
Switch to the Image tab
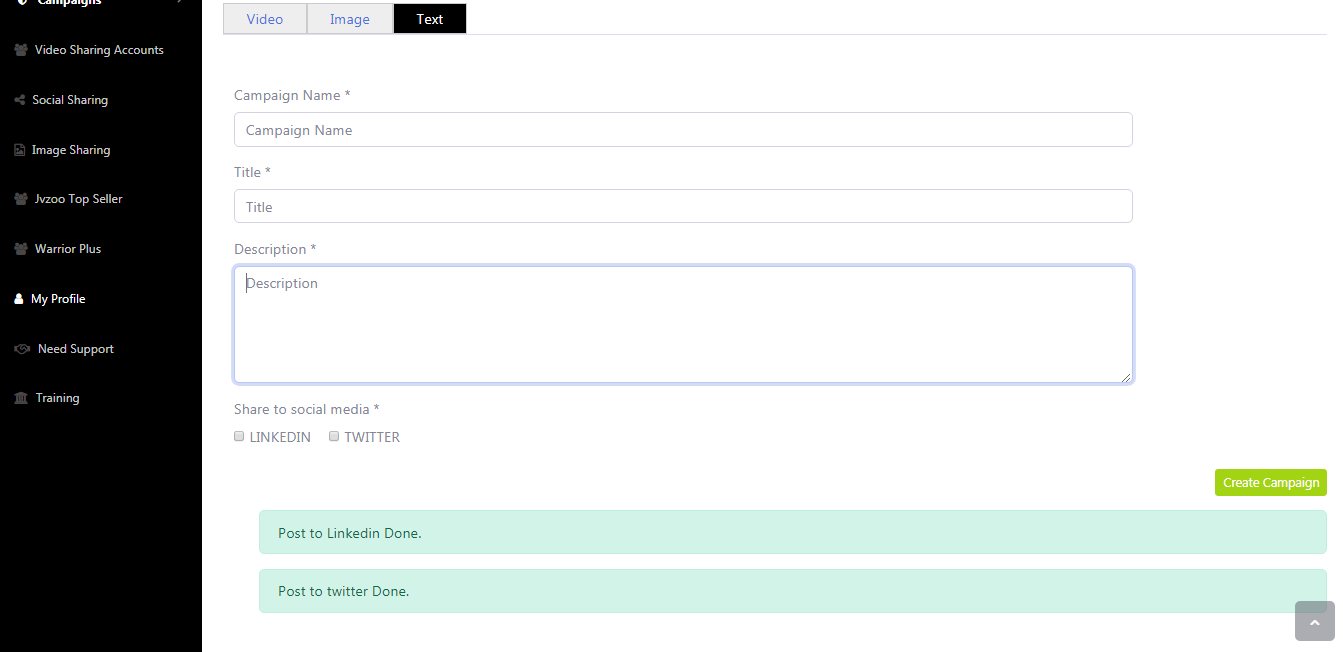click(350, 19)
